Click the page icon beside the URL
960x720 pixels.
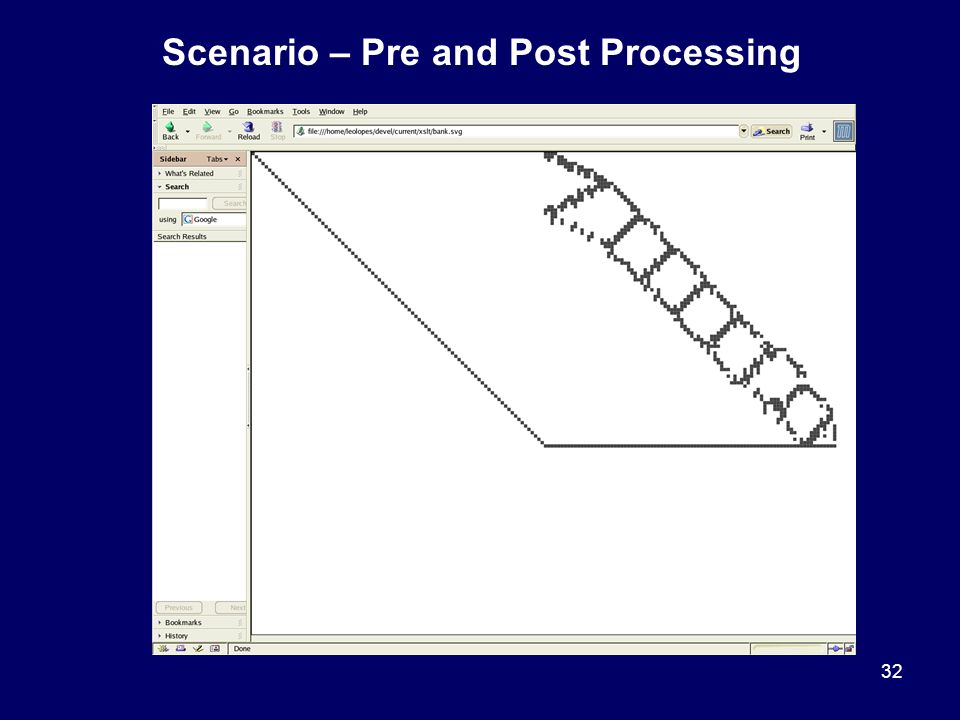(x=301, y=131)
